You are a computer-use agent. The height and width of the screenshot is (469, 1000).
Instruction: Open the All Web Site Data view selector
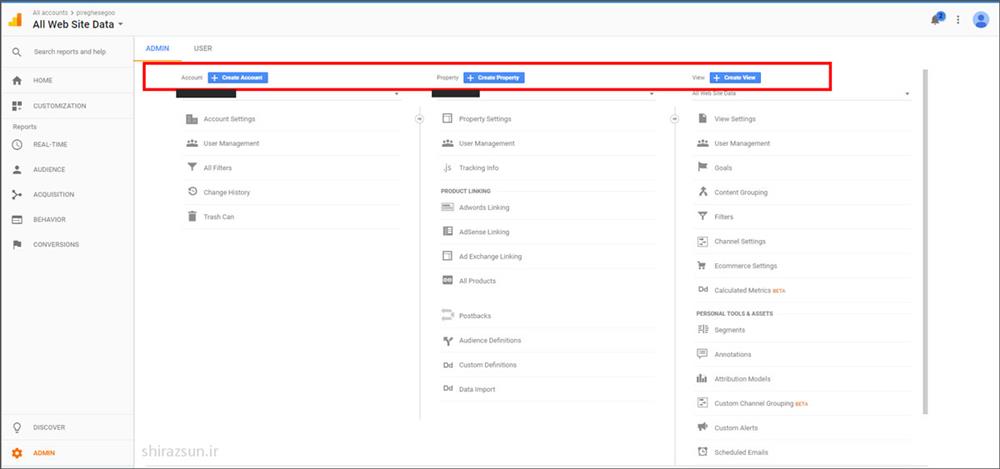coord(78,24)
